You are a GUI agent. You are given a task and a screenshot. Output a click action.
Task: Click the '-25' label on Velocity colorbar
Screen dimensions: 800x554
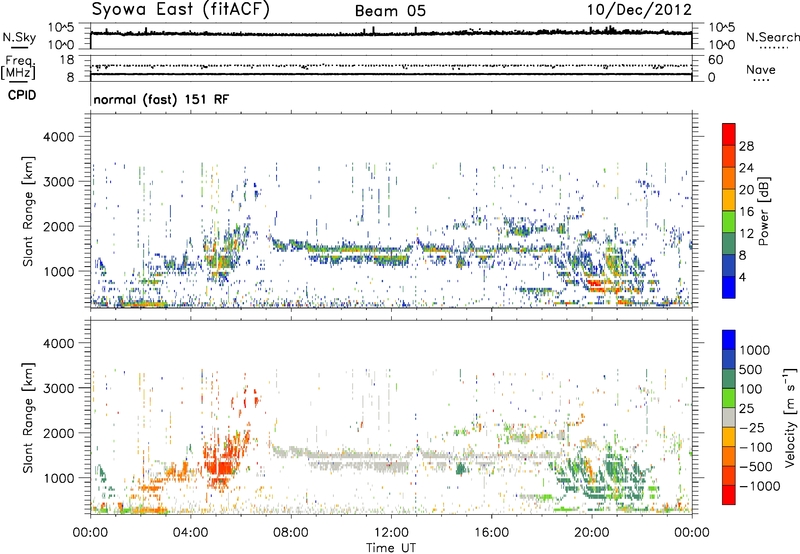(x=752, y=427)
